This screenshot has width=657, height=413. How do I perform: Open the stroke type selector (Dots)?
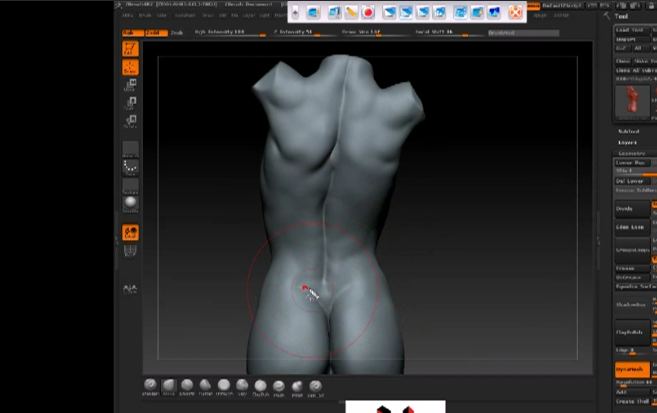click(x=130, y=167)
